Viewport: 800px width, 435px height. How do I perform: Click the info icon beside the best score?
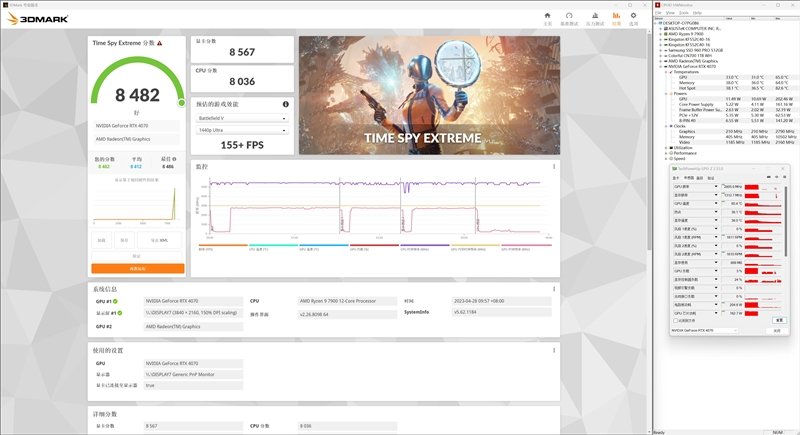[x=174, y=159]
